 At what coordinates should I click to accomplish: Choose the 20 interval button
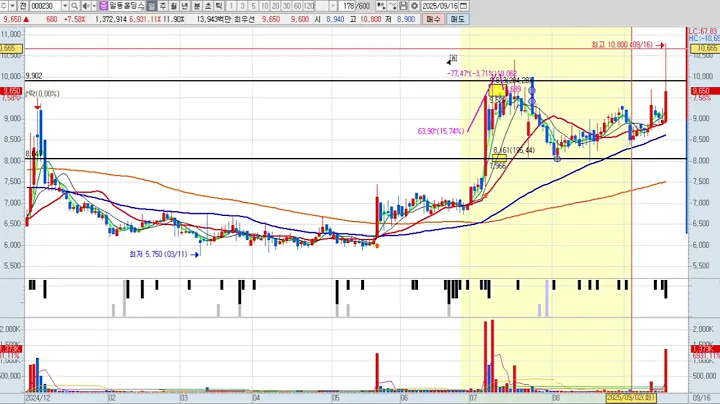click(276, 6)
